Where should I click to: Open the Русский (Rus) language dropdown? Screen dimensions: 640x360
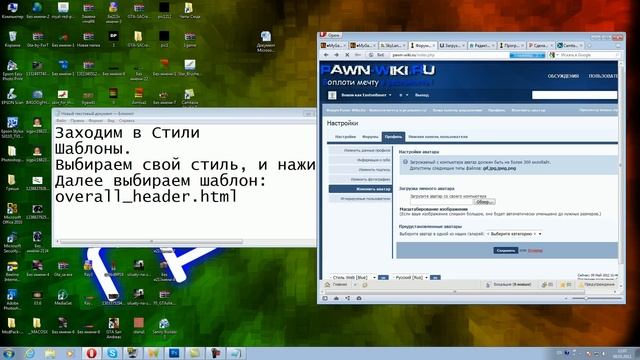click(x=410, y=278)
